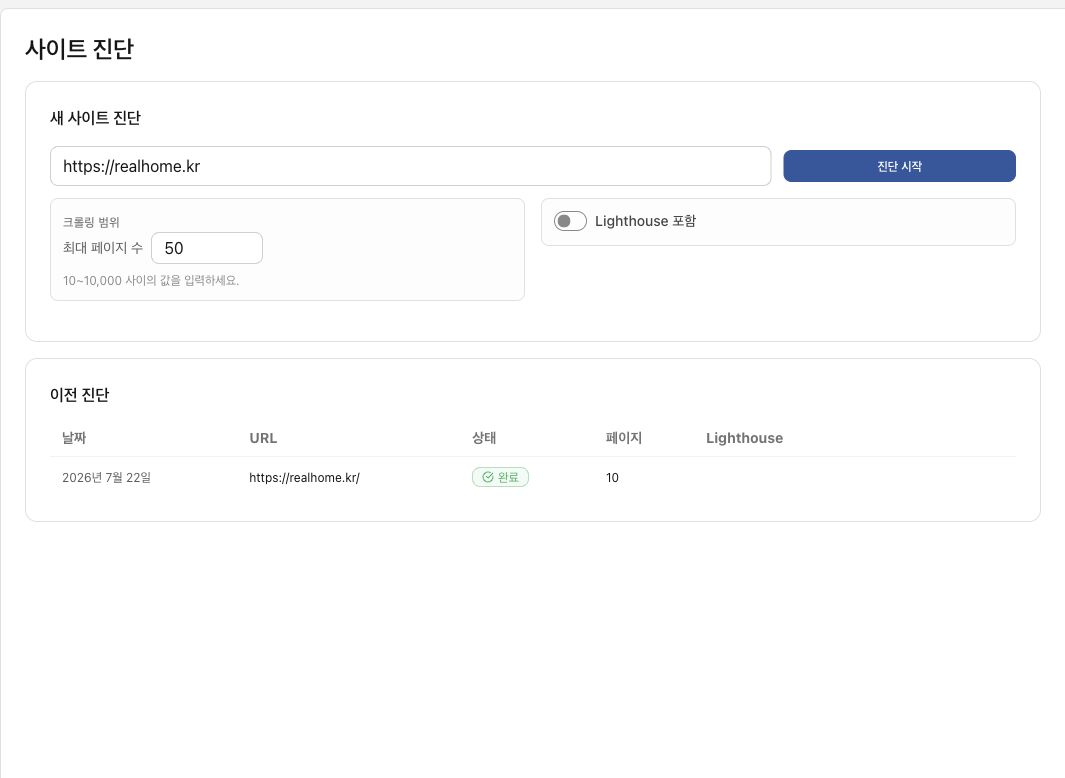Click the page count value 10
Screen dimensions: 1065x778
pos(612,478)
